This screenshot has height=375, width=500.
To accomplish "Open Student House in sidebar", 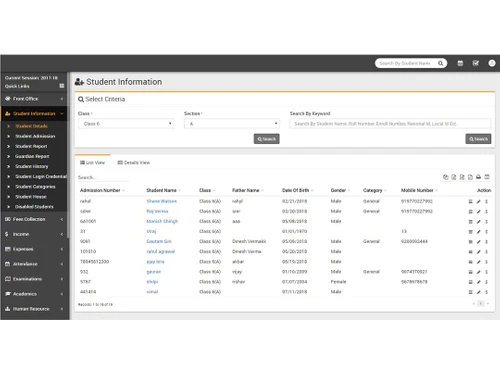I will coord(31,197).
